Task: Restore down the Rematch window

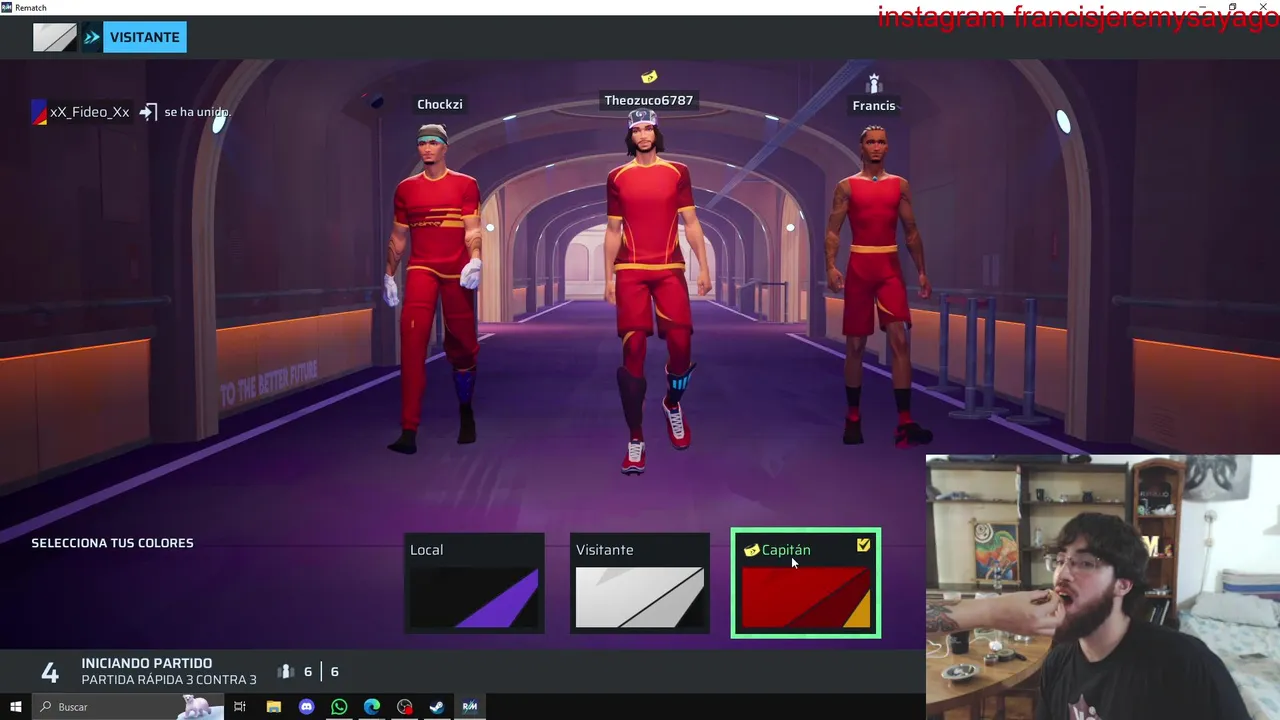Action: point(1232,7)
